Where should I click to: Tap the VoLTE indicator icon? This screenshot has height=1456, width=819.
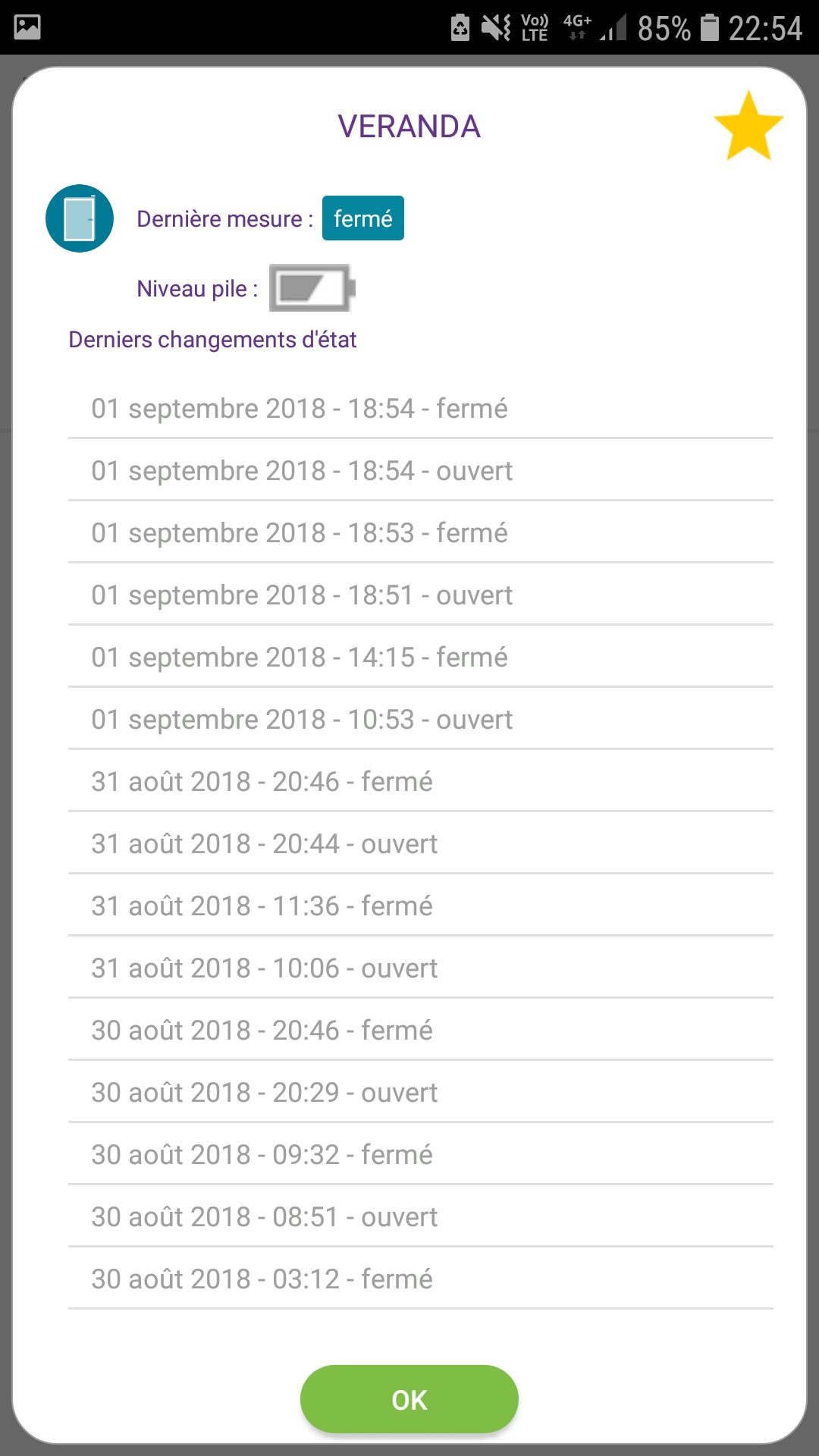[x=535, y=28]
